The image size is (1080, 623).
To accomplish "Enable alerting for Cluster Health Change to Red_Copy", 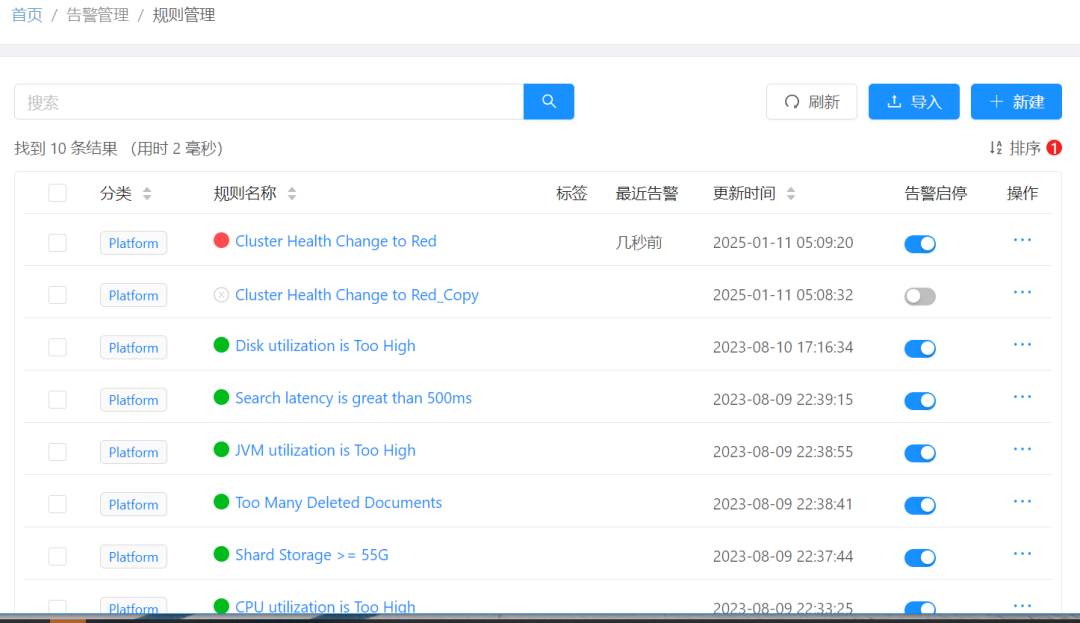I will coord(920,296).
